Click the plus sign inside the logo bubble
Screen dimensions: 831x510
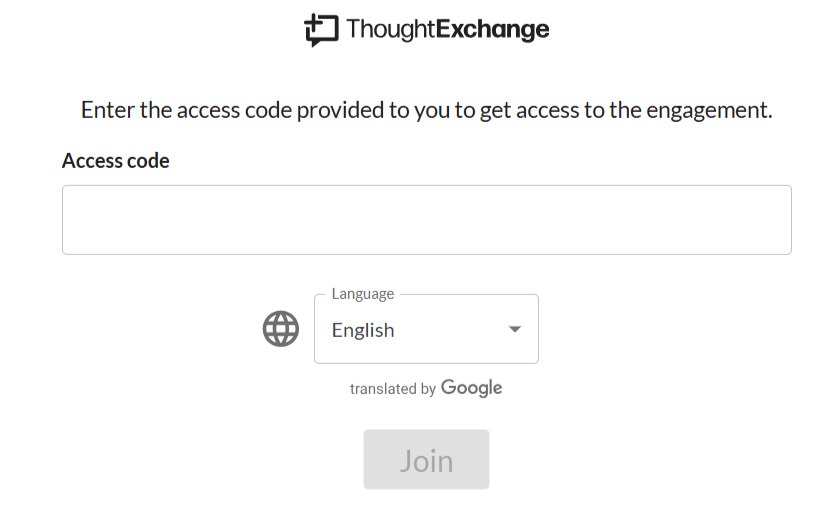pyautogui.click(x=313, y=23)
